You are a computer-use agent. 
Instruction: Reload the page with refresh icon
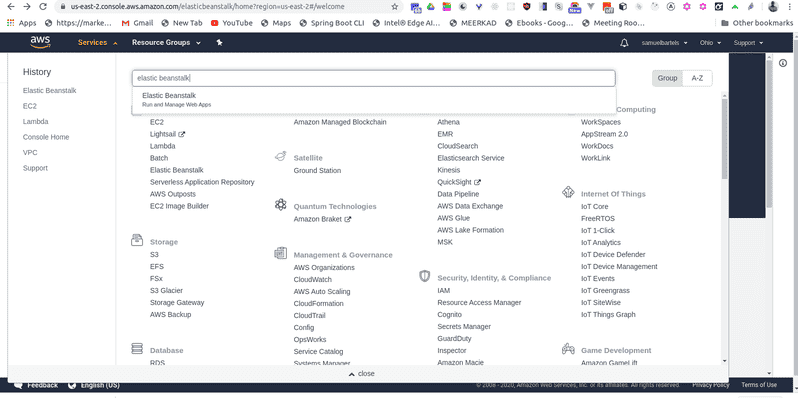click(x=43, y=7)
